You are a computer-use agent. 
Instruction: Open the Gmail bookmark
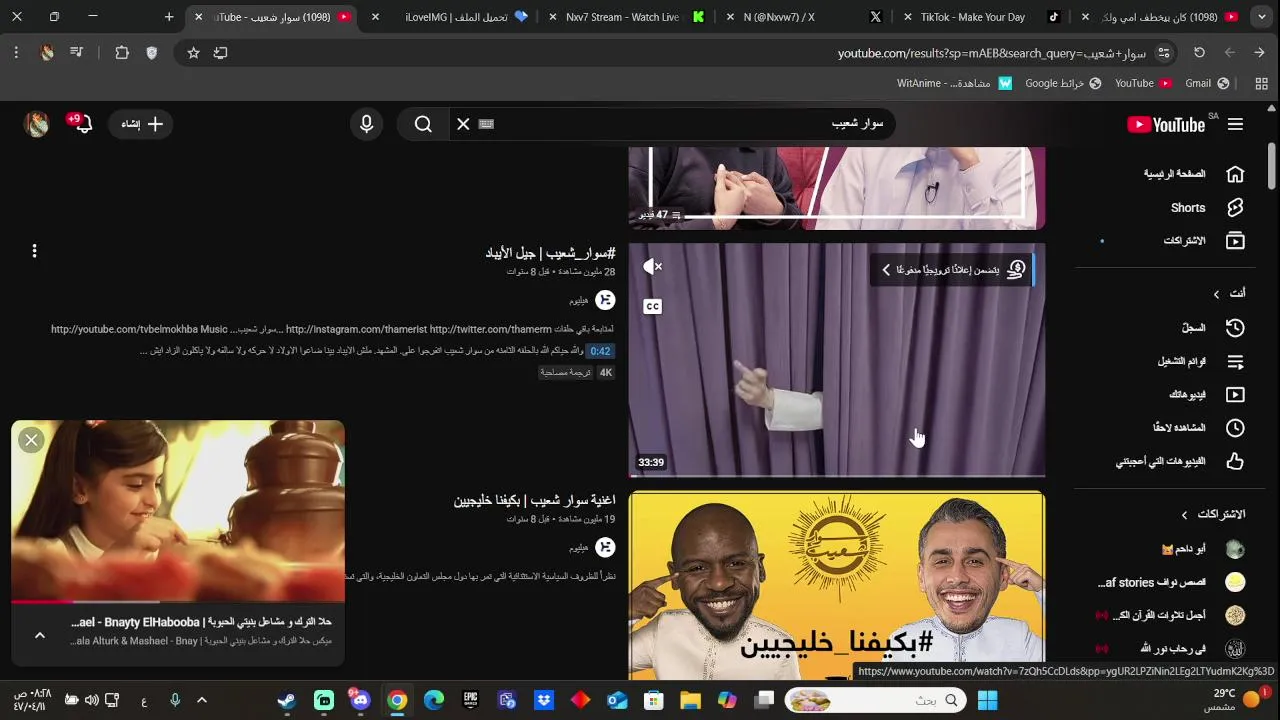[x=1207, y=83]
